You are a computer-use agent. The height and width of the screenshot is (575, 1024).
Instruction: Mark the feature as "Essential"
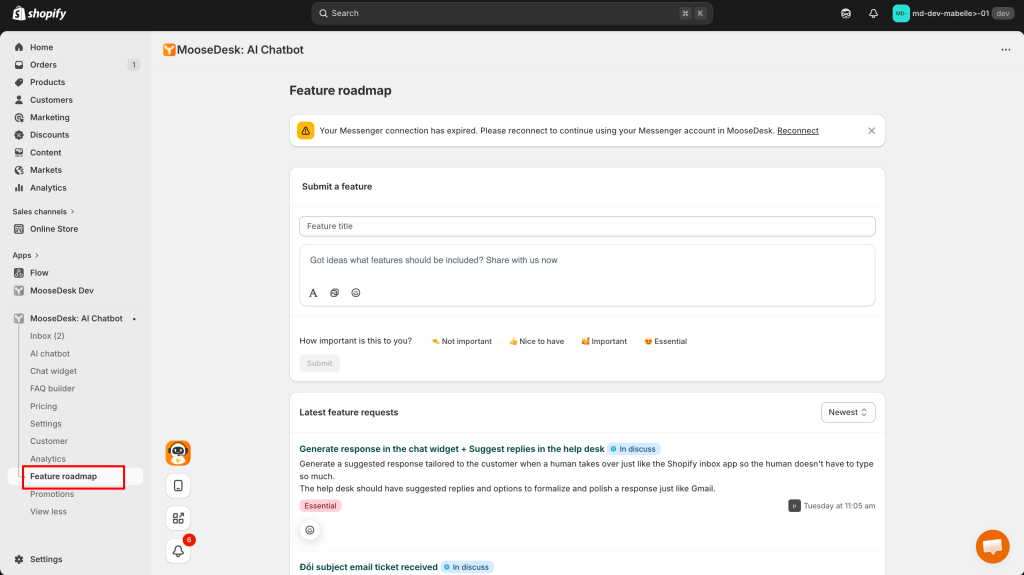(x=665, y=341)
